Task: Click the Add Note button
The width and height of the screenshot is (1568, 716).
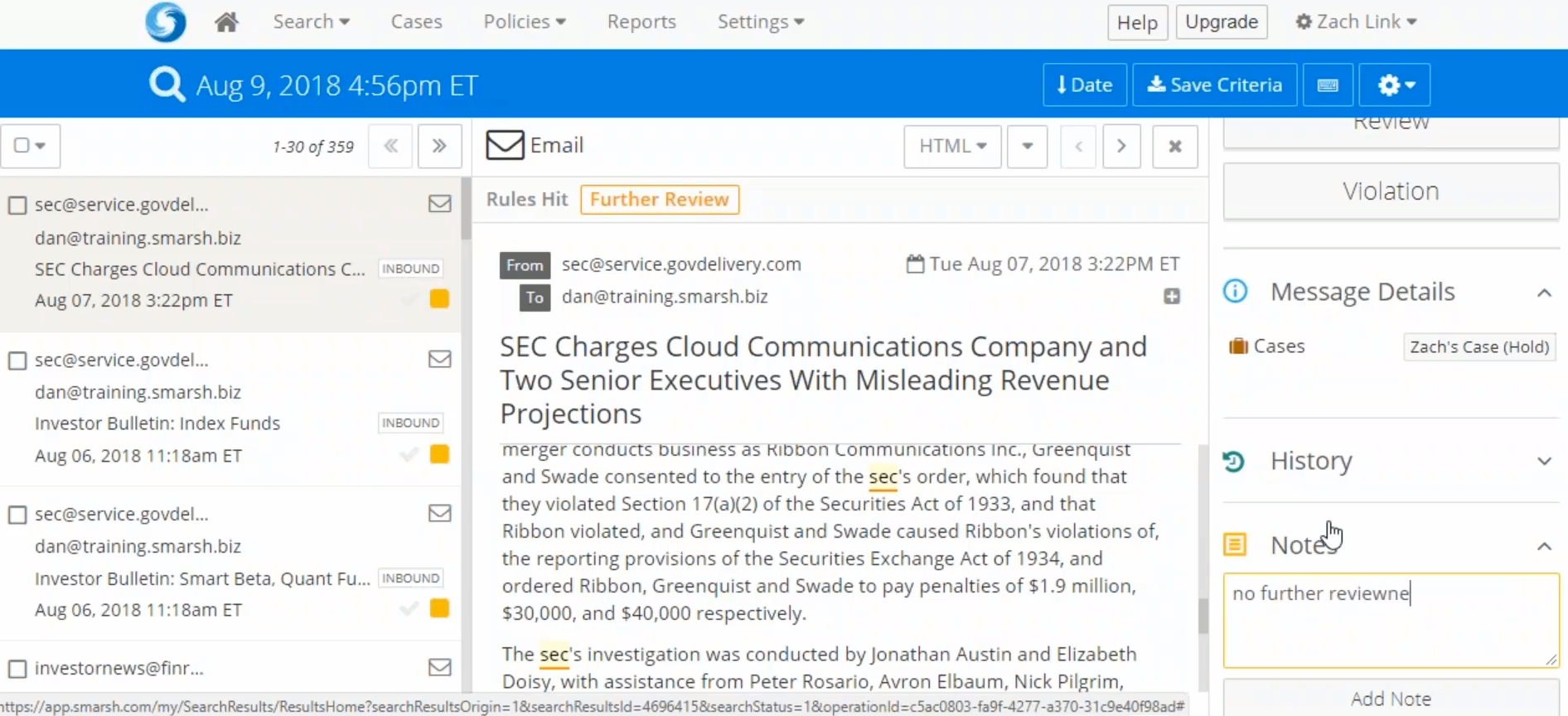Action: pos(1391,698)
